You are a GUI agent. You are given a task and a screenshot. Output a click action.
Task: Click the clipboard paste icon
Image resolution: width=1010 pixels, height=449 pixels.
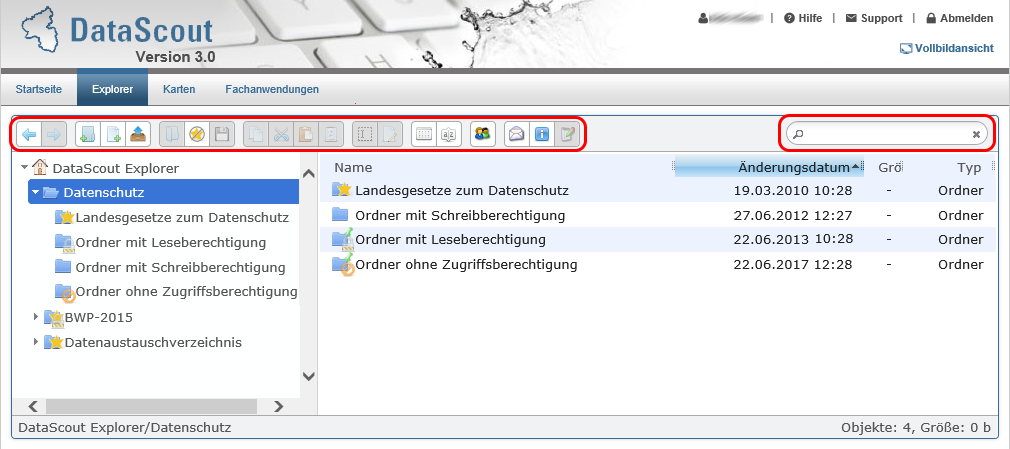pos(306,134)
